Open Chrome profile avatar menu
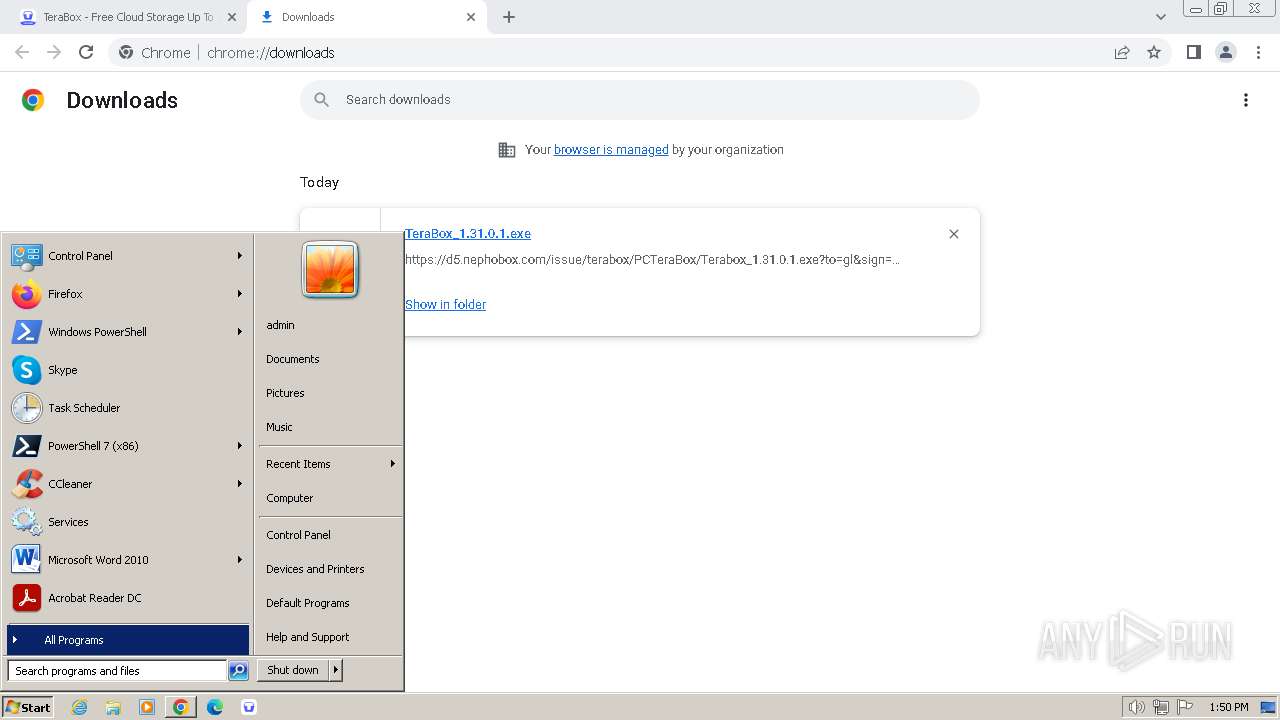The image size is (1280, 720). point(1226,52)
